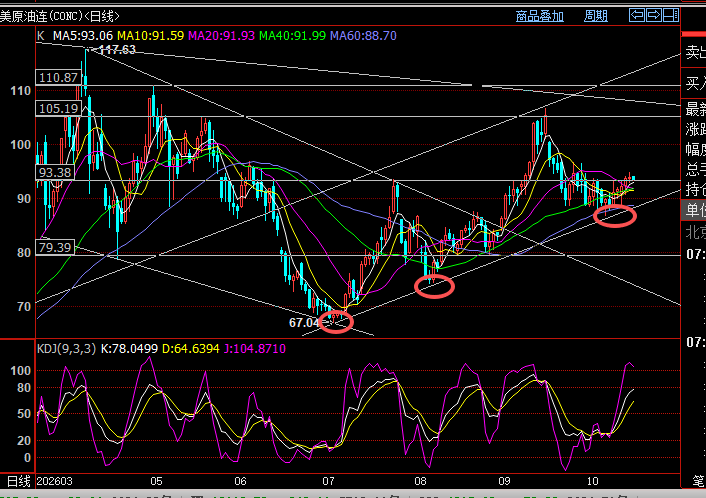This screenshot has height=498, width=706.
Task: Select the red circle marking the October low
Action: tap(615, 216)
